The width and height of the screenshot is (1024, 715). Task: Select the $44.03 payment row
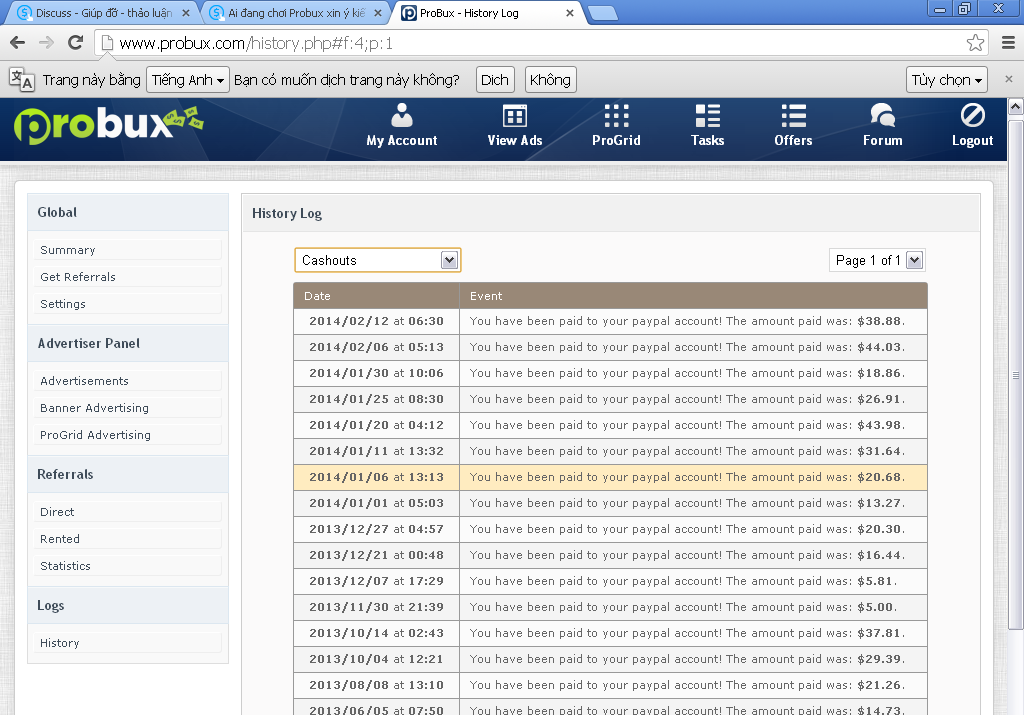610,347
